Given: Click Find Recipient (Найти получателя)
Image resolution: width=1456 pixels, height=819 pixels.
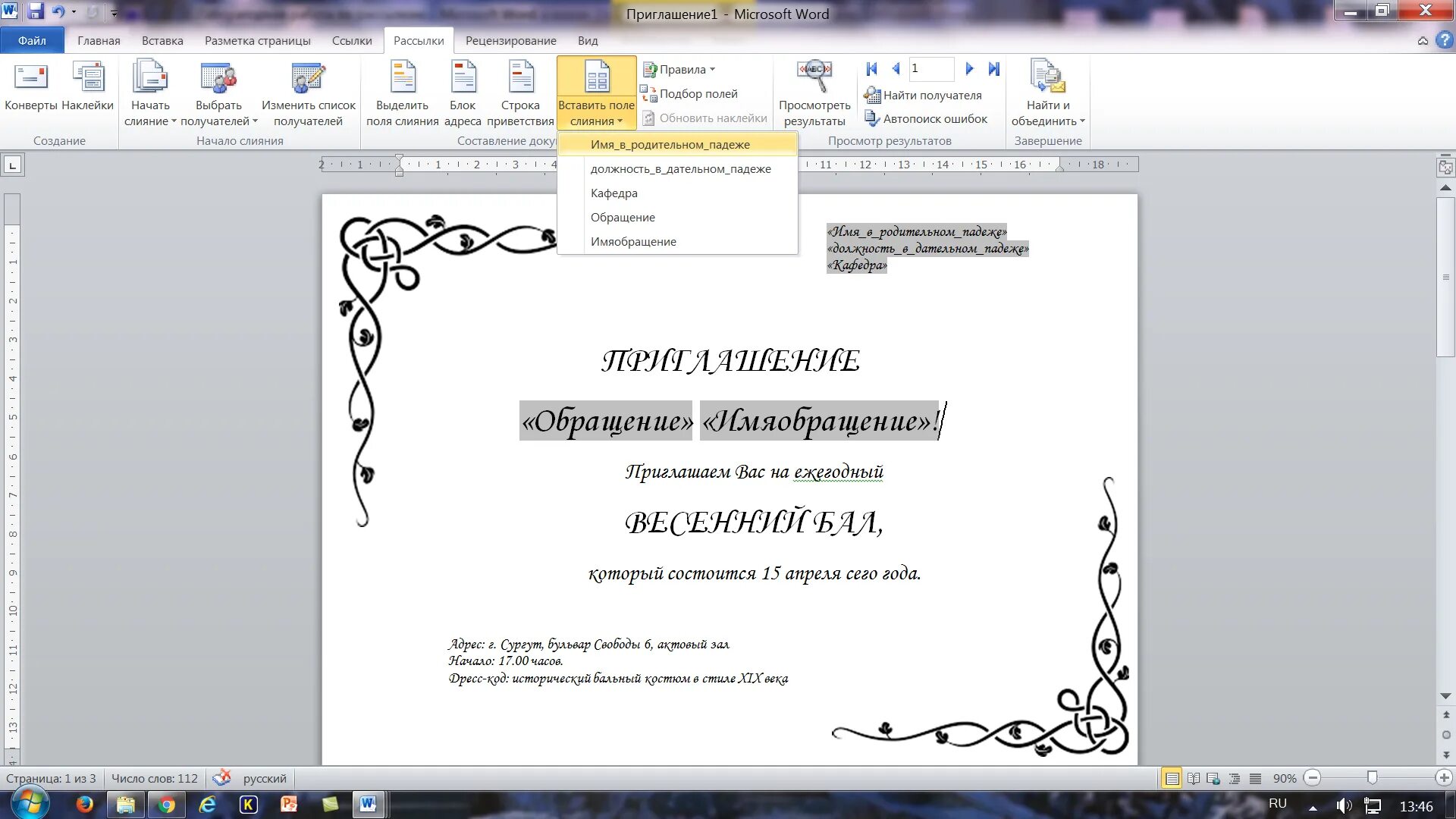Looking at the screenshot, I should [924, 96].
